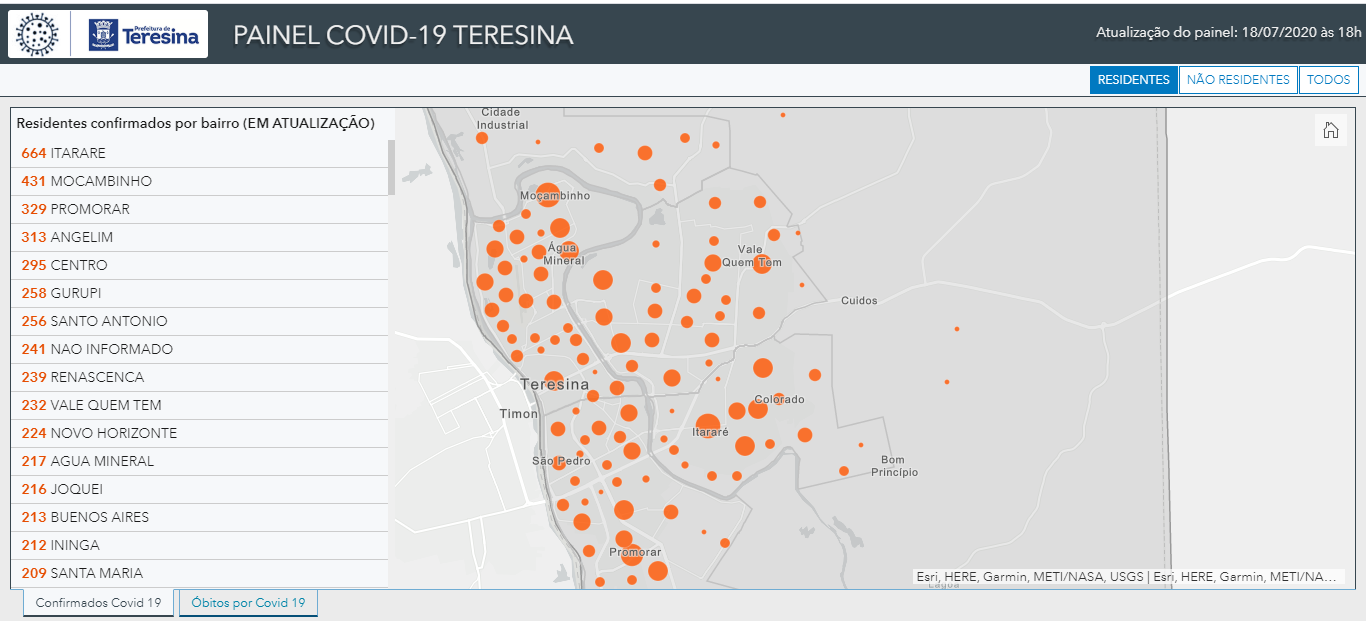The image size is (1366, 621).
Task: Click the Timon map label
Action: tap(519, 414)
